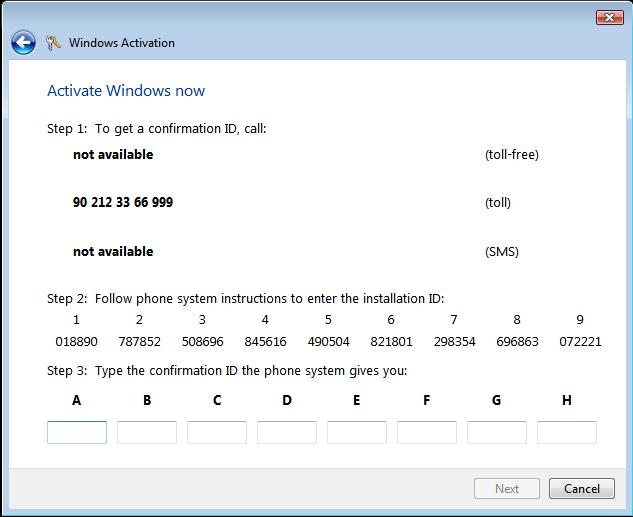Click installation ID group 845616

tap(265, 342)
